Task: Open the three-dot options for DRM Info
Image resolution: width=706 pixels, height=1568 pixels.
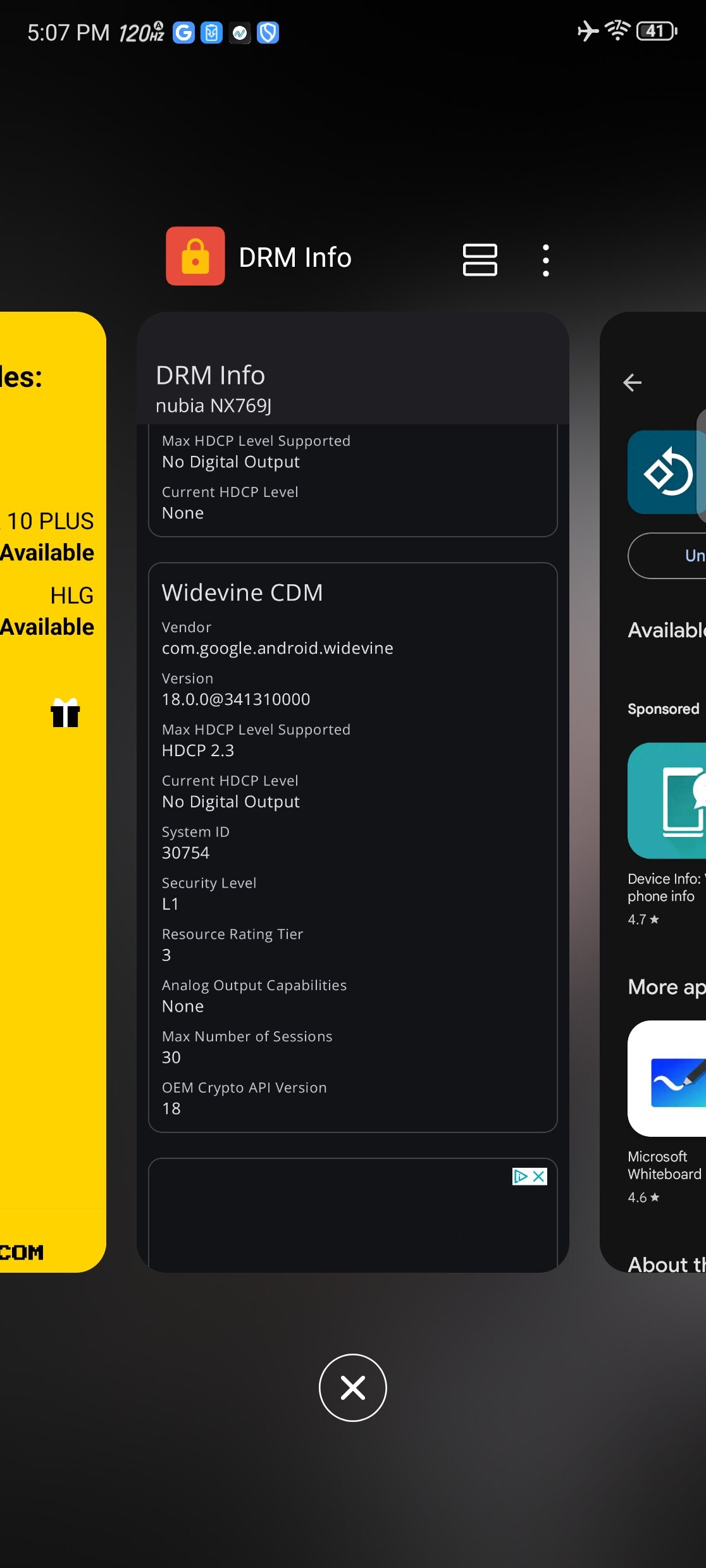Action: coord(545,260)
